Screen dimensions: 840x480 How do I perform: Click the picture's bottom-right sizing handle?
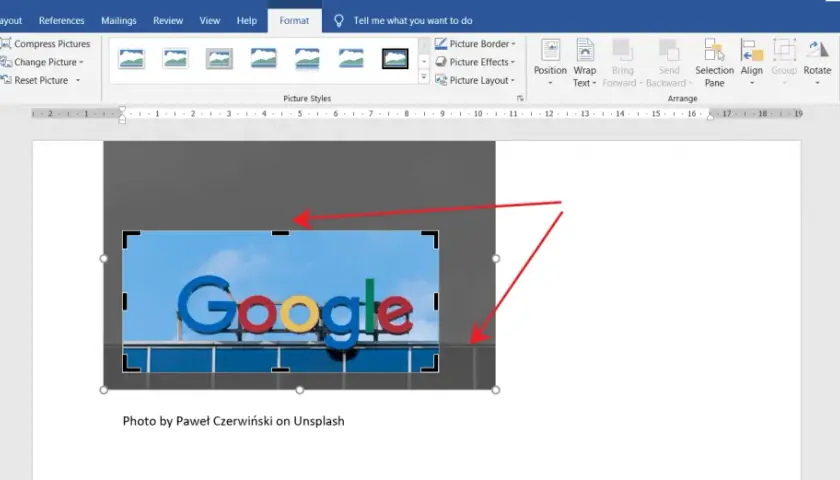pos(496,390)
